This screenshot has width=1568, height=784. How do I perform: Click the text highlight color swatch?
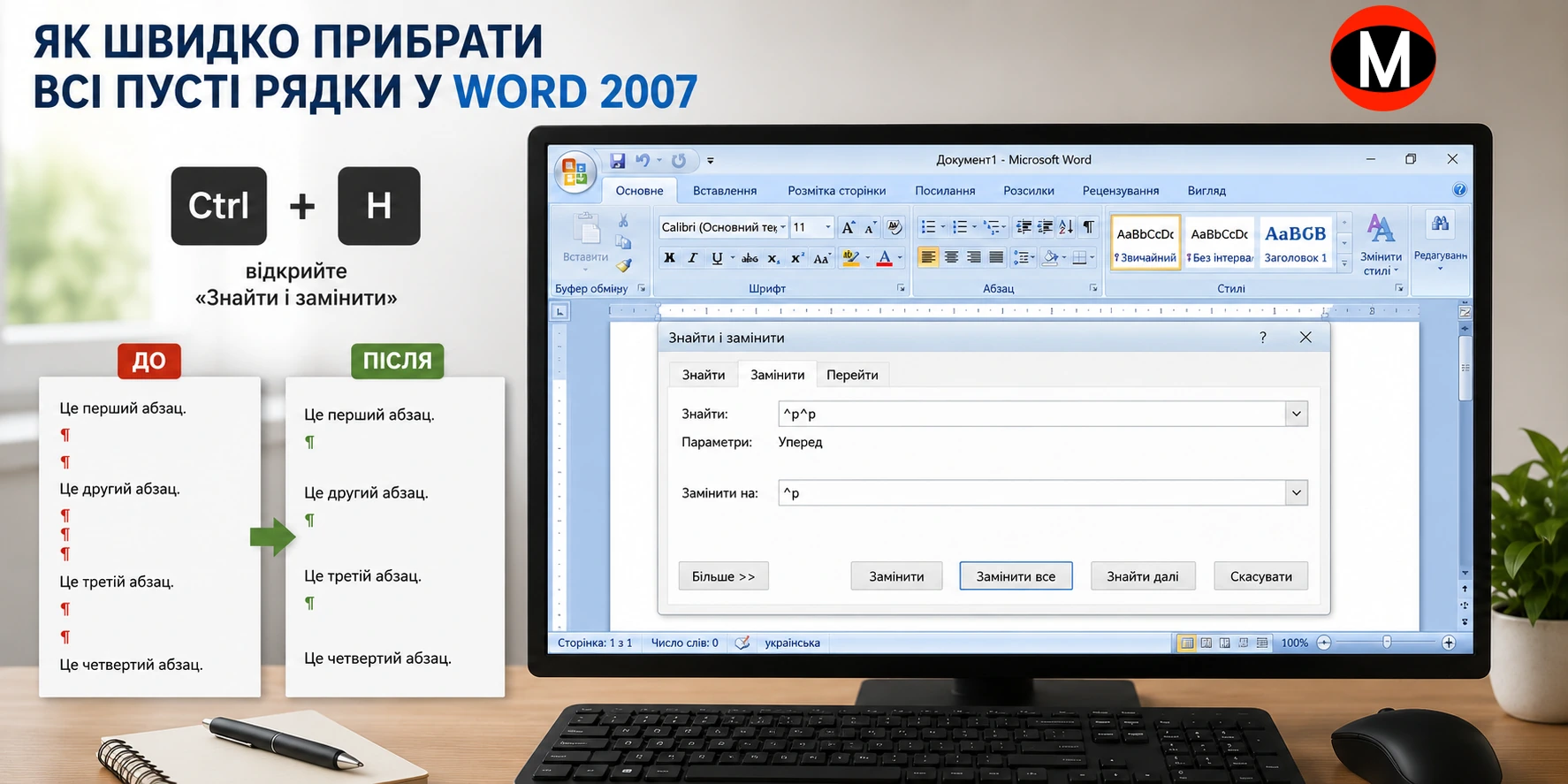click(x=850, y=258)
